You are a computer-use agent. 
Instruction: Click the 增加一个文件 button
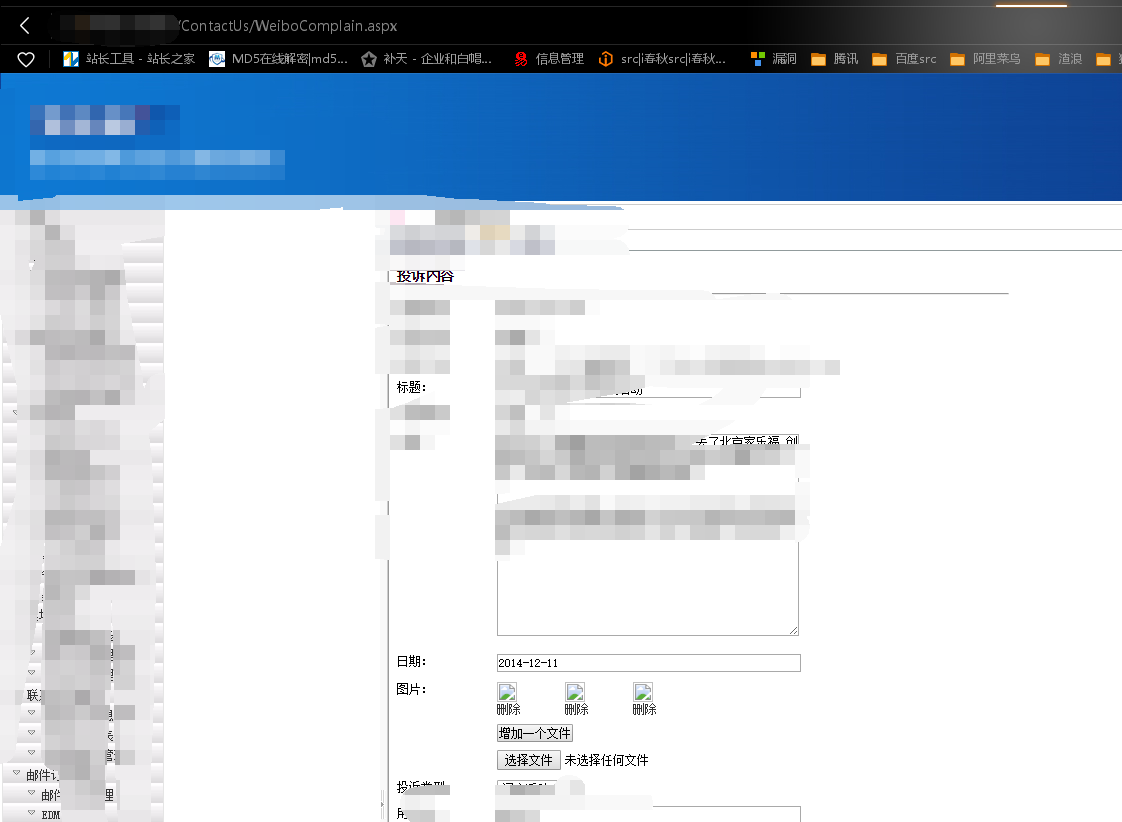point(535,733)
